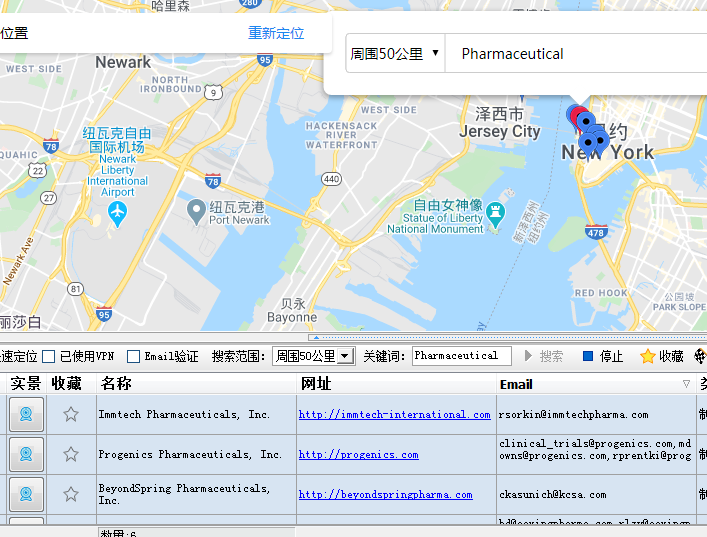Open the progenics.com link
707x537 pixels.
pos(358,454)
